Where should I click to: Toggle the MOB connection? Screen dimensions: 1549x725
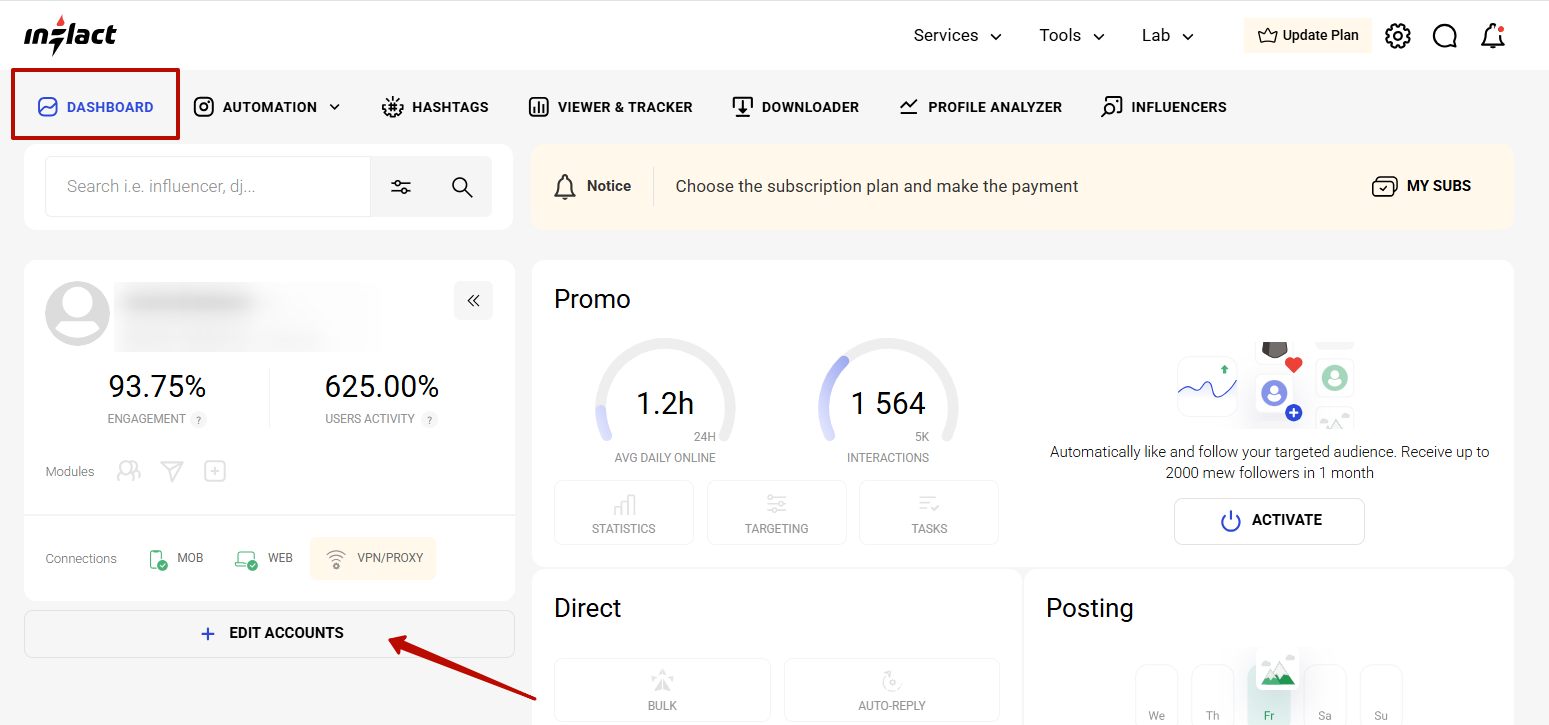[176, 558]
